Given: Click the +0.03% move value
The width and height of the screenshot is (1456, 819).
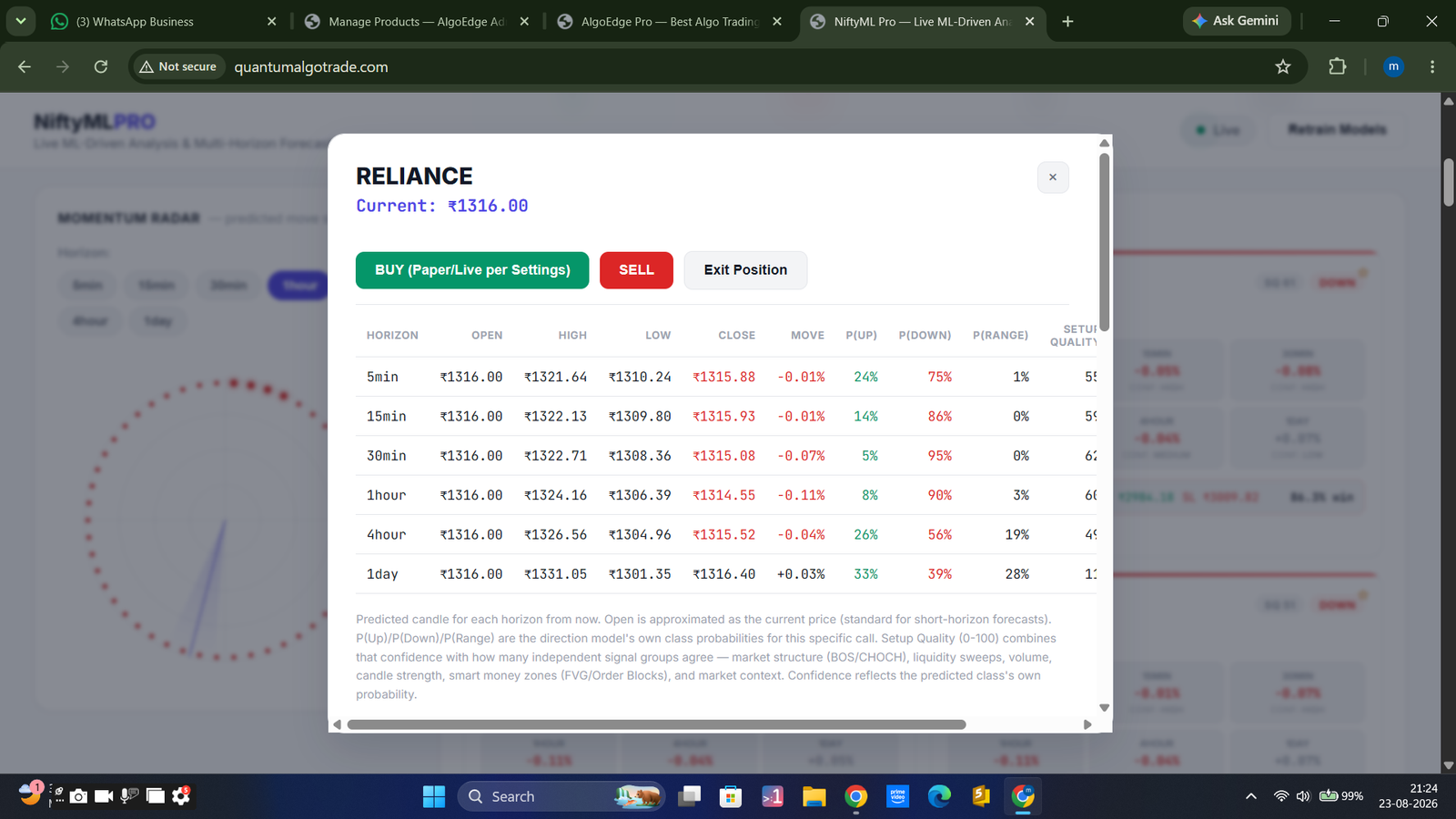Looking at the screenshot, I should (x=801, y=574).
